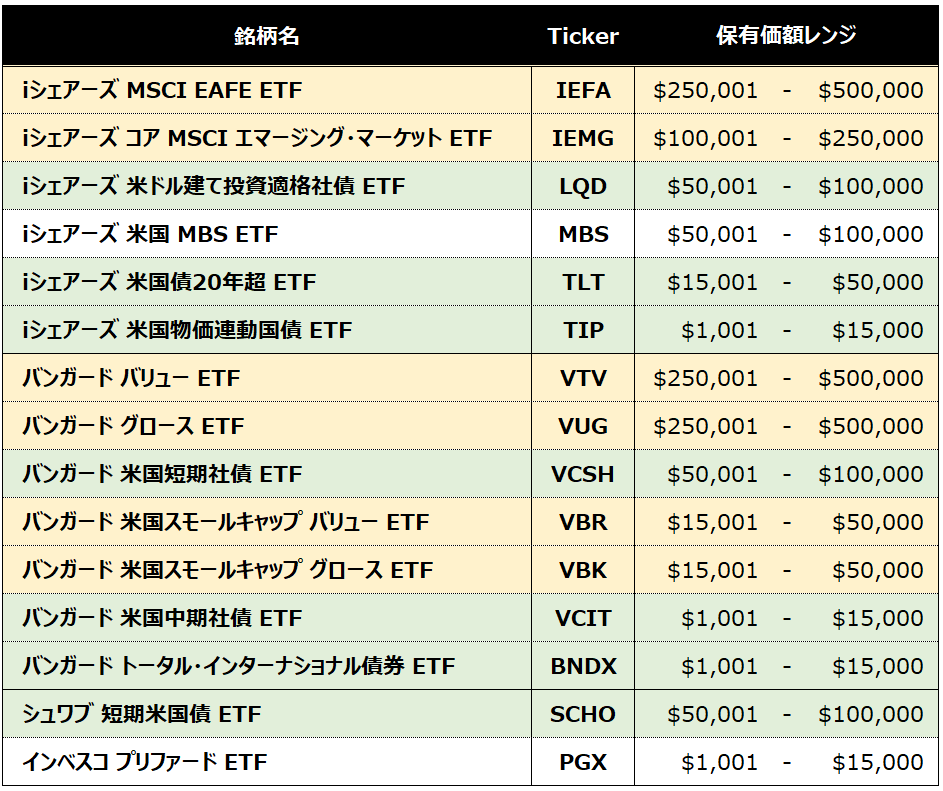Click the 銘柄名 column header

(x=266, y=36)
